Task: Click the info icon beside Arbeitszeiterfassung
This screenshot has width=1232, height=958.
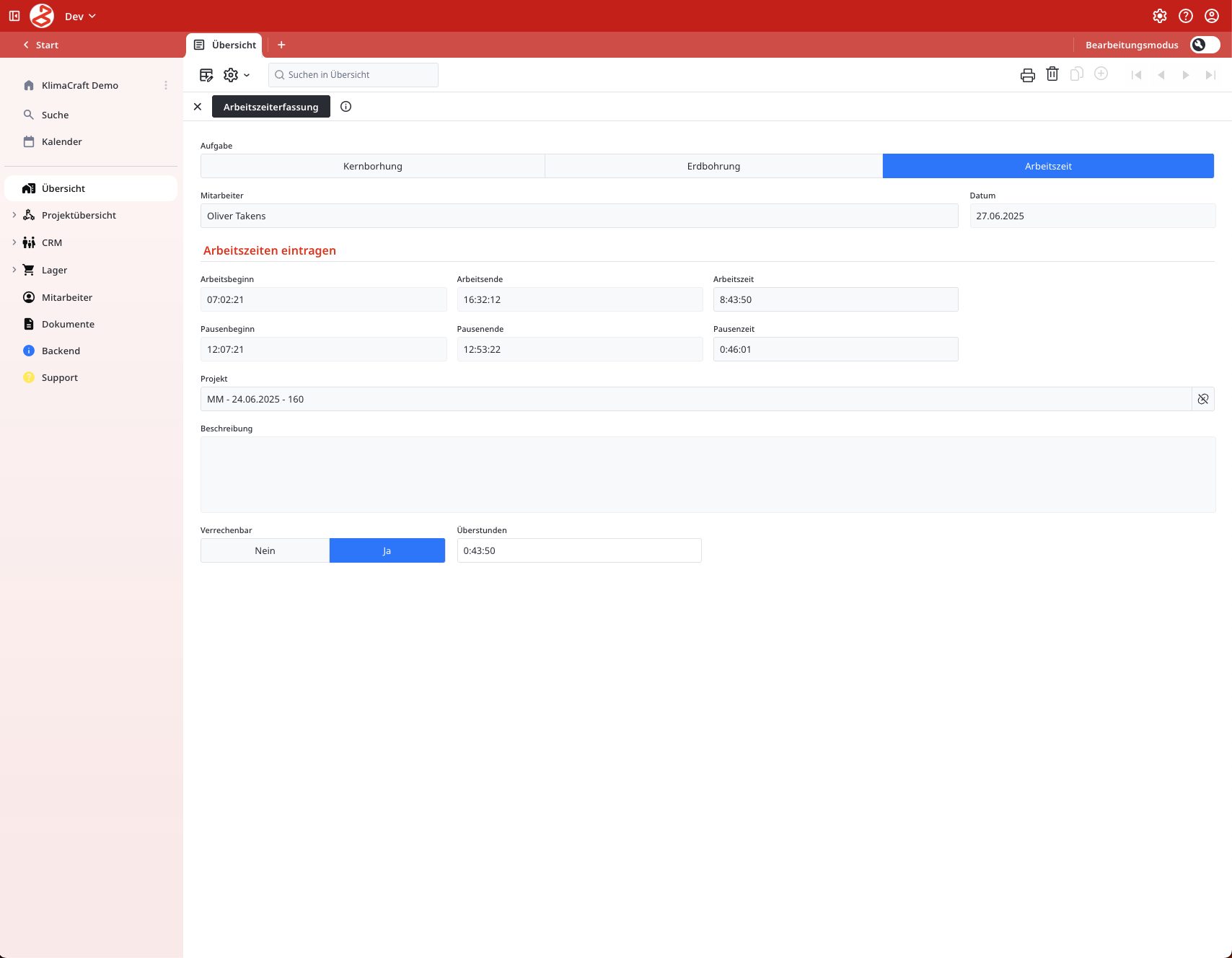Action: point(346,107)
